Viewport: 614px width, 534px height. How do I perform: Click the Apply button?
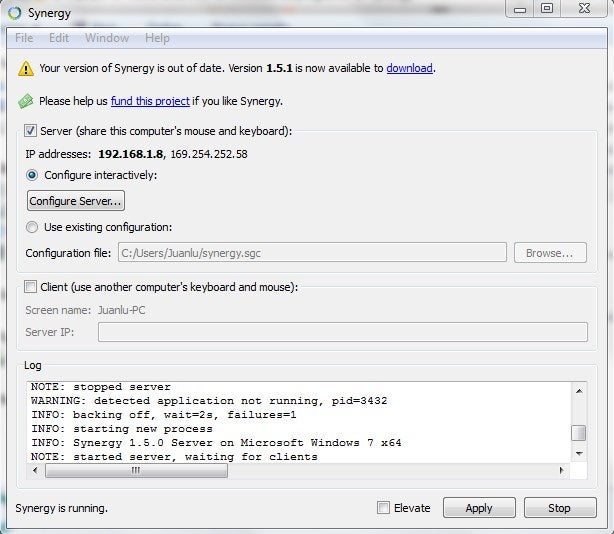[x=479, y=508]
